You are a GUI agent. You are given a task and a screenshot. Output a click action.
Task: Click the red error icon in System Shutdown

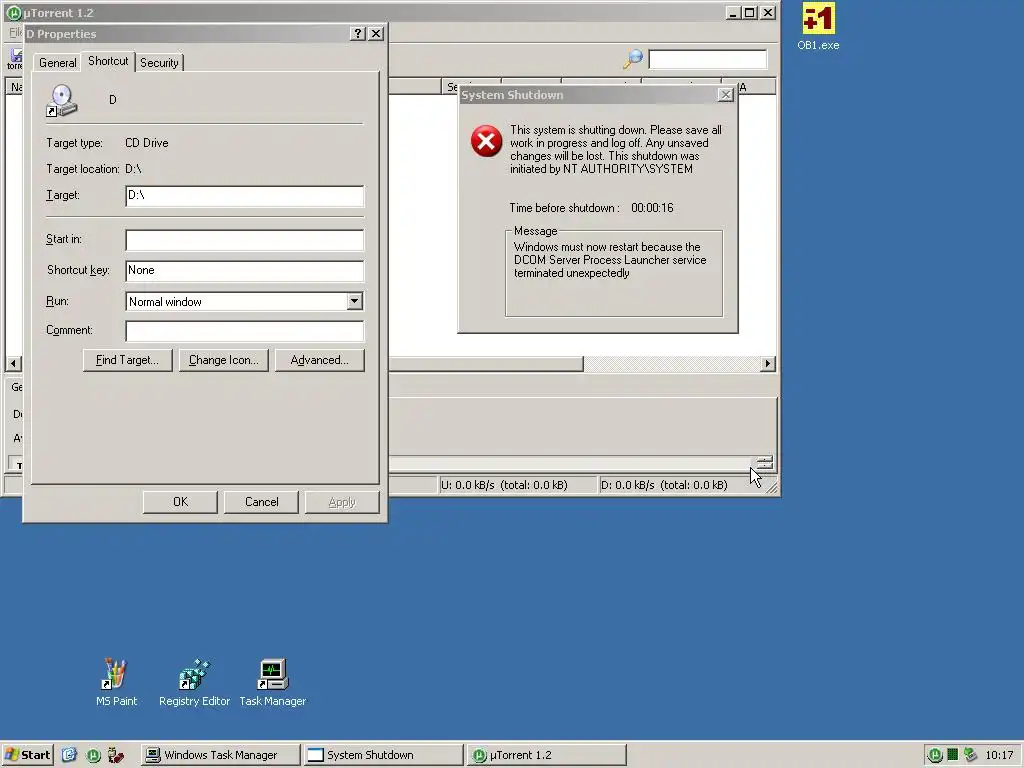(x=487, y=141)
